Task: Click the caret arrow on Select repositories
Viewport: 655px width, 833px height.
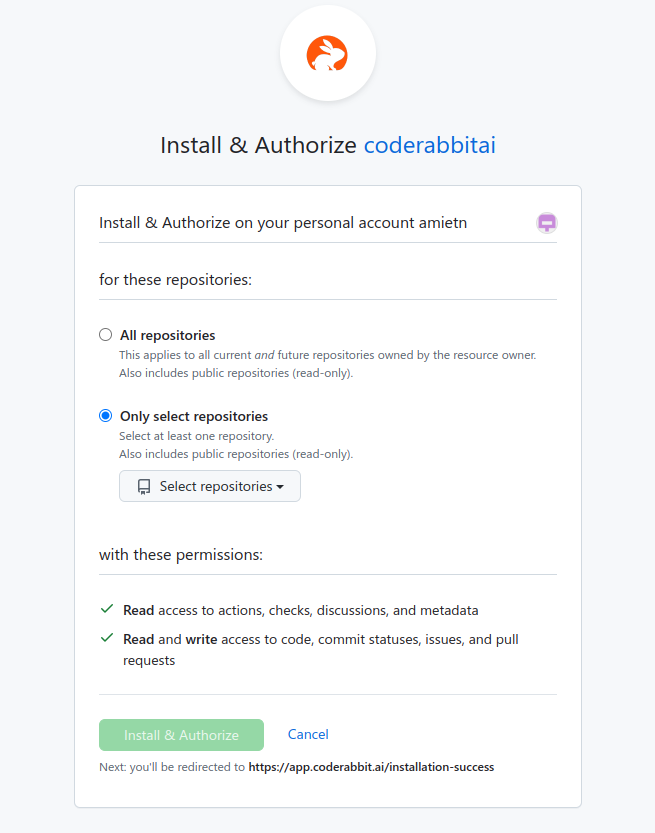Action: coord(280,487)
